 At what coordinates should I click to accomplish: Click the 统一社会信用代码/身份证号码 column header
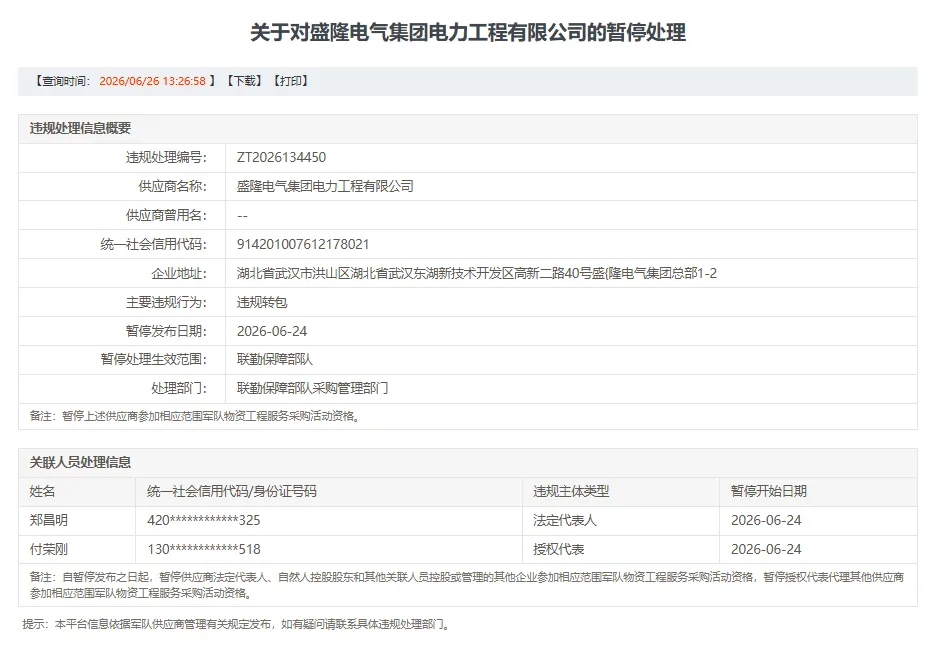[231, 492]
